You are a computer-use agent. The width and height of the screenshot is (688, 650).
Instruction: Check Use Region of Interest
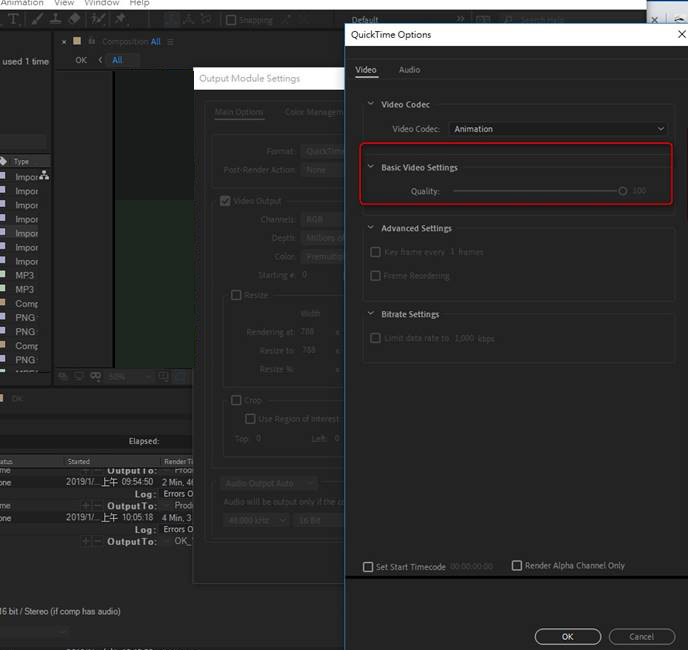(x=250, y=419)
